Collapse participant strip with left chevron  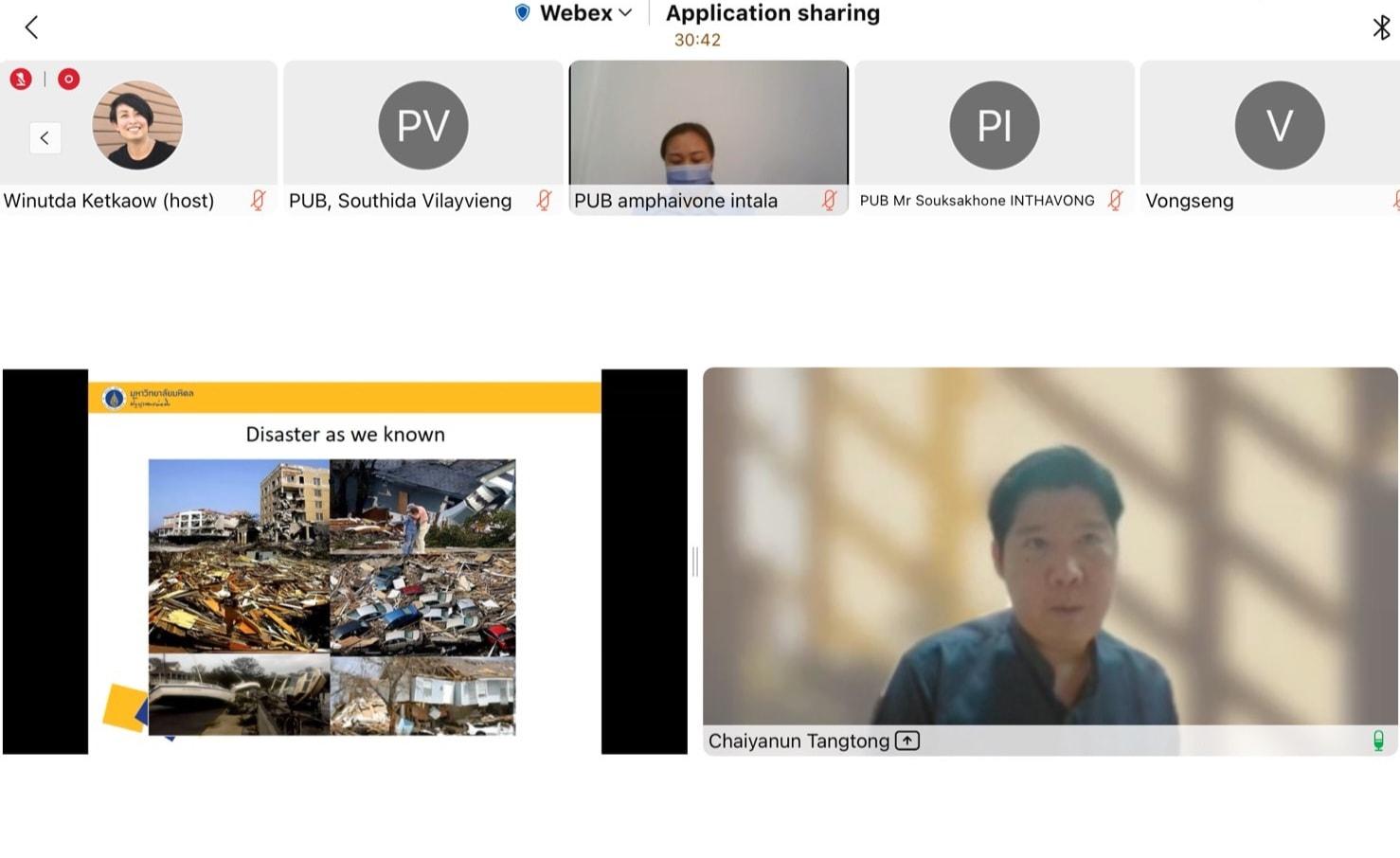click(45, 138)
